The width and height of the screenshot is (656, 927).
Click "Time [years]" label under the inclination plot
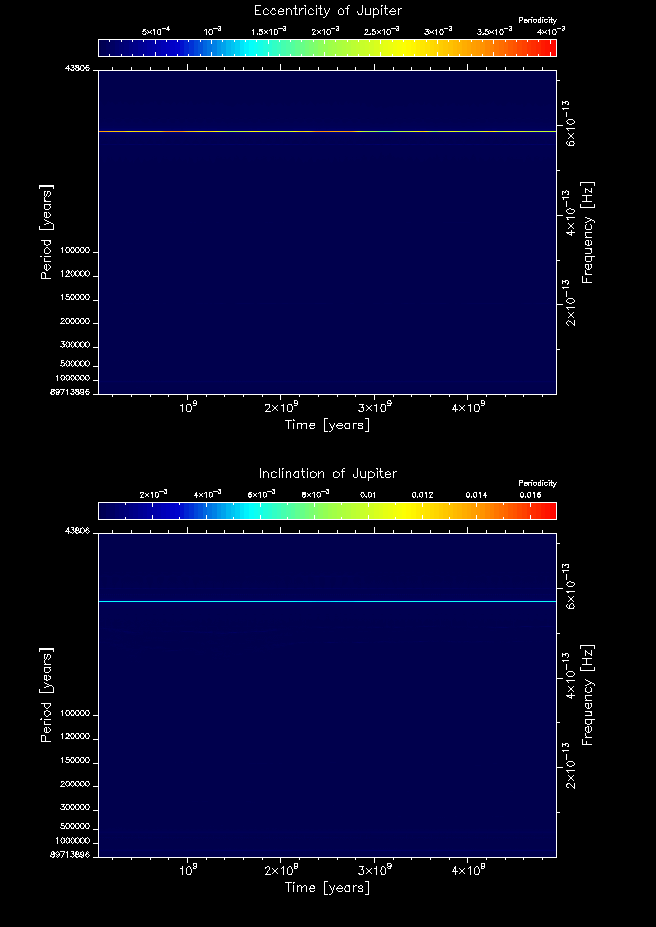(x=327, y=888)
